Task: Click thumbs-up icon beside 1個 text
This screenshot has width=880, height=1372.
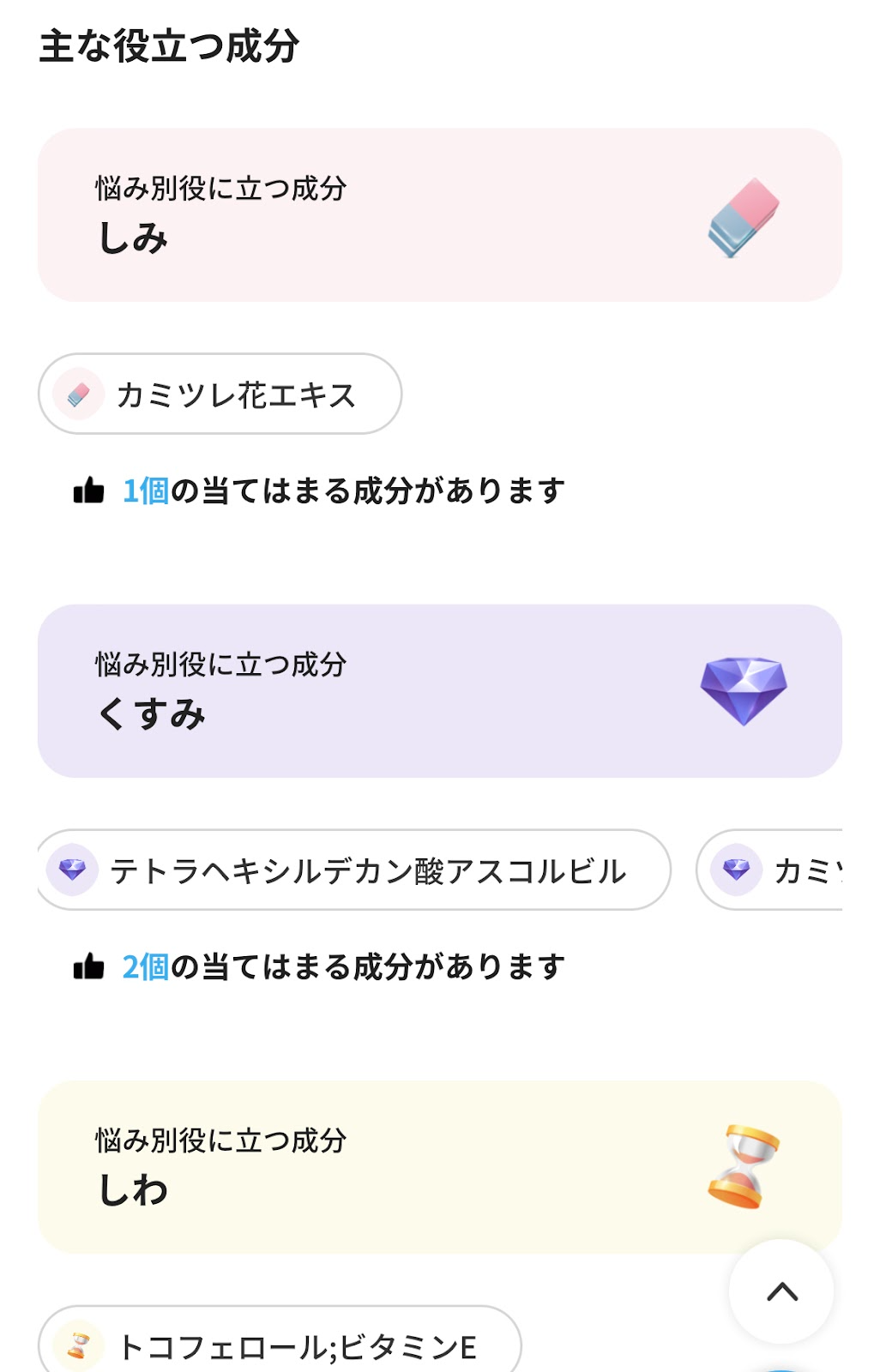Action: [x=88, y=491]
